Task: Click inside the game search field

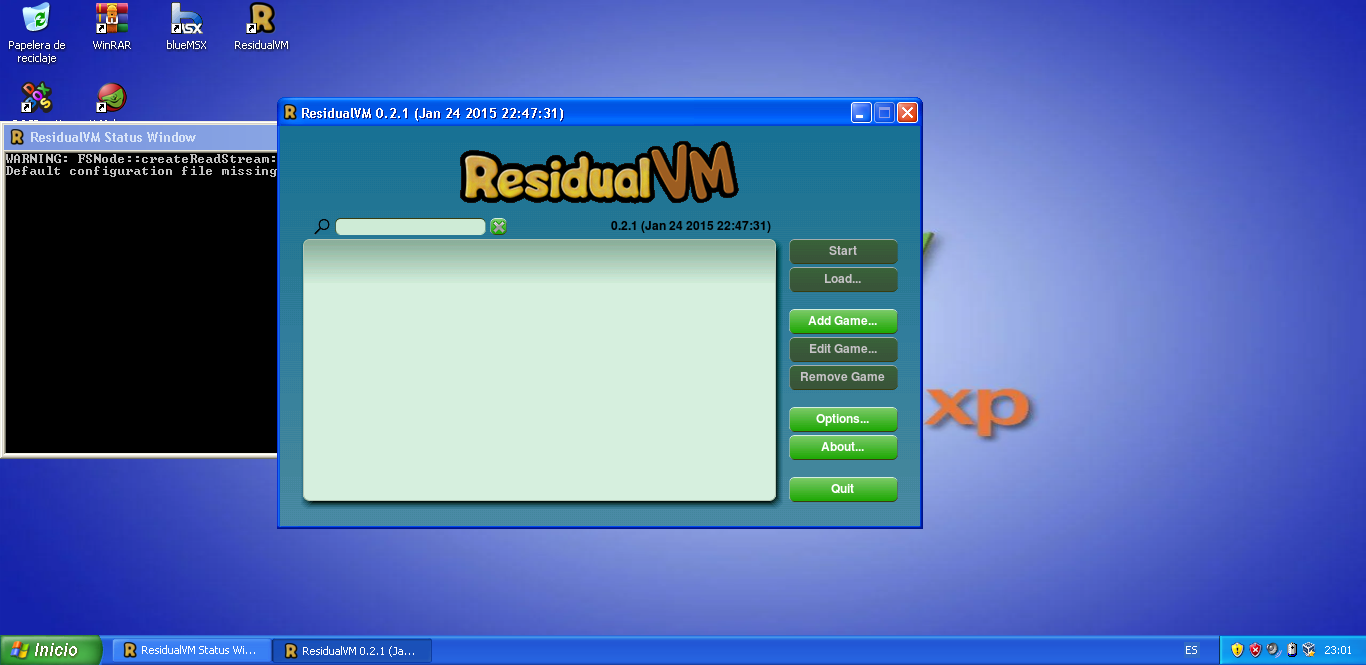Action: pos(410,227)
